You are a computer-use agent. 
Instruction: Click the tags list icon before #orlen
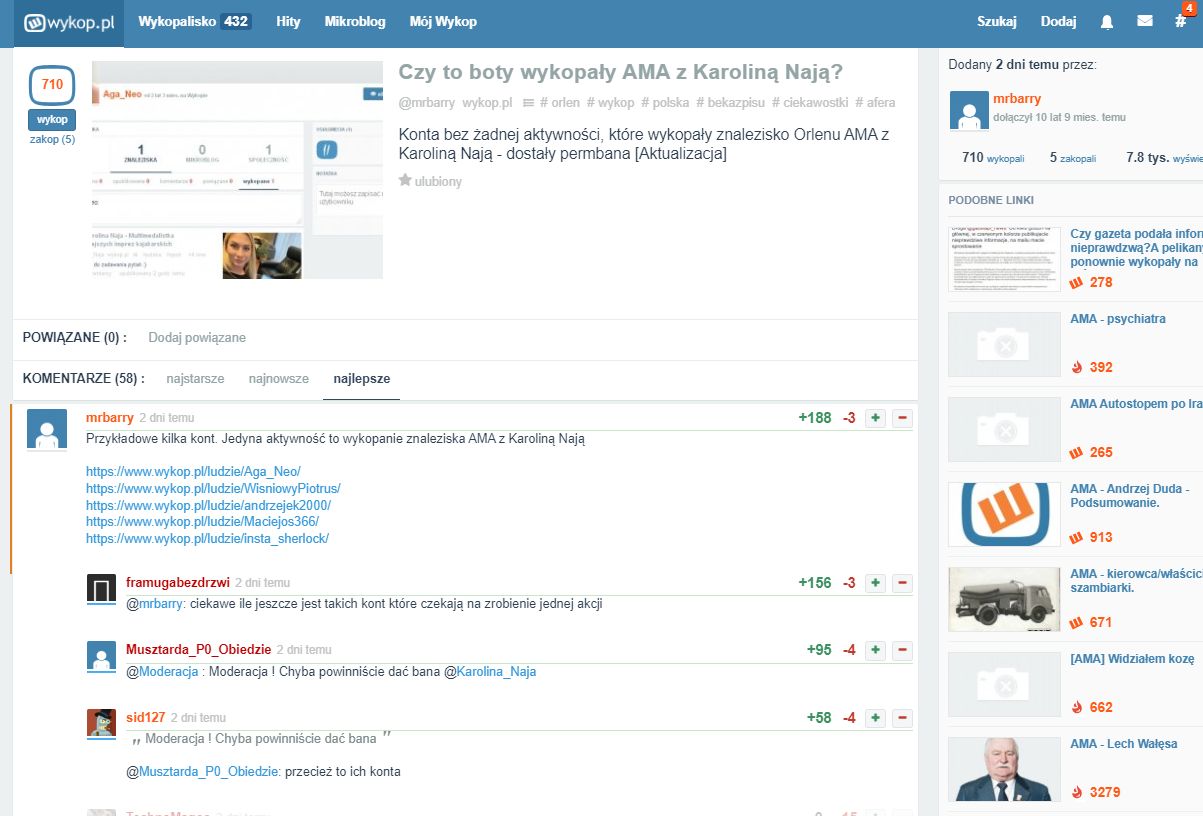point(528,102)
